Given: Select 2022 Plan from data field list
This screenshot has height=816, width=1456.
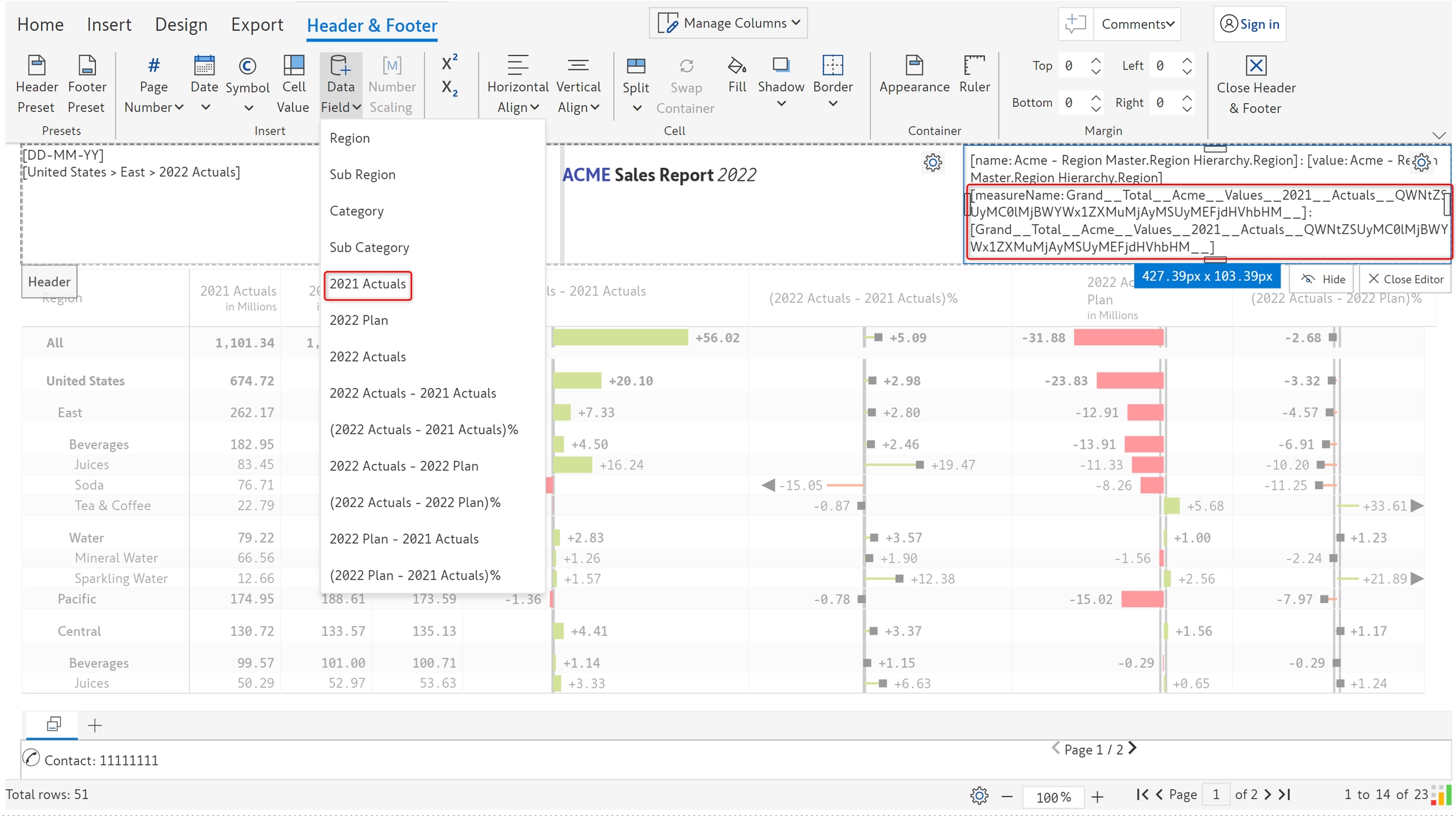Looking at the screenshot, I should [359, 320].
